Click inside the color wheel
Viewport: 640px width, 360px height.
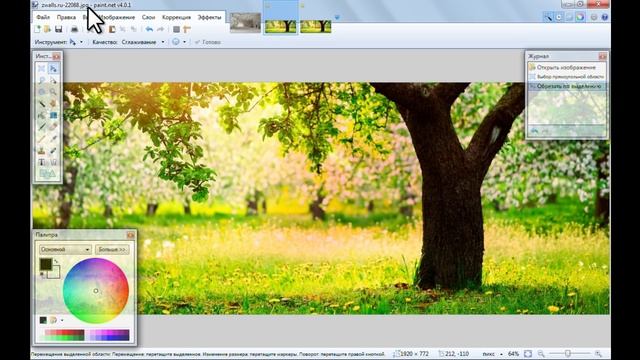[96, 291]
